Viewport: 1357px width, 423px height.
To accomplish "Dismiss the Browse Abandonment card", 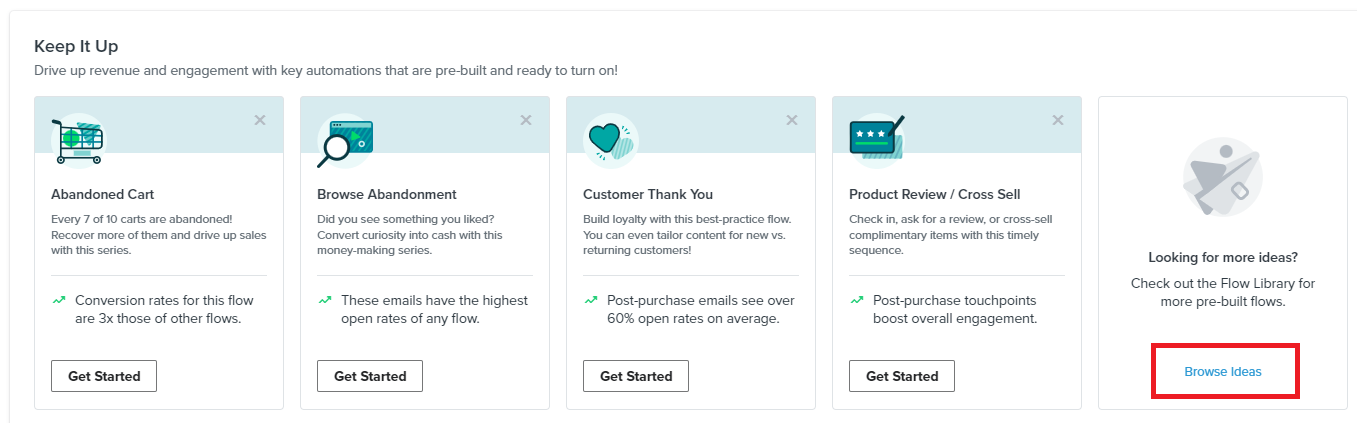I will [x=526, y=120].
